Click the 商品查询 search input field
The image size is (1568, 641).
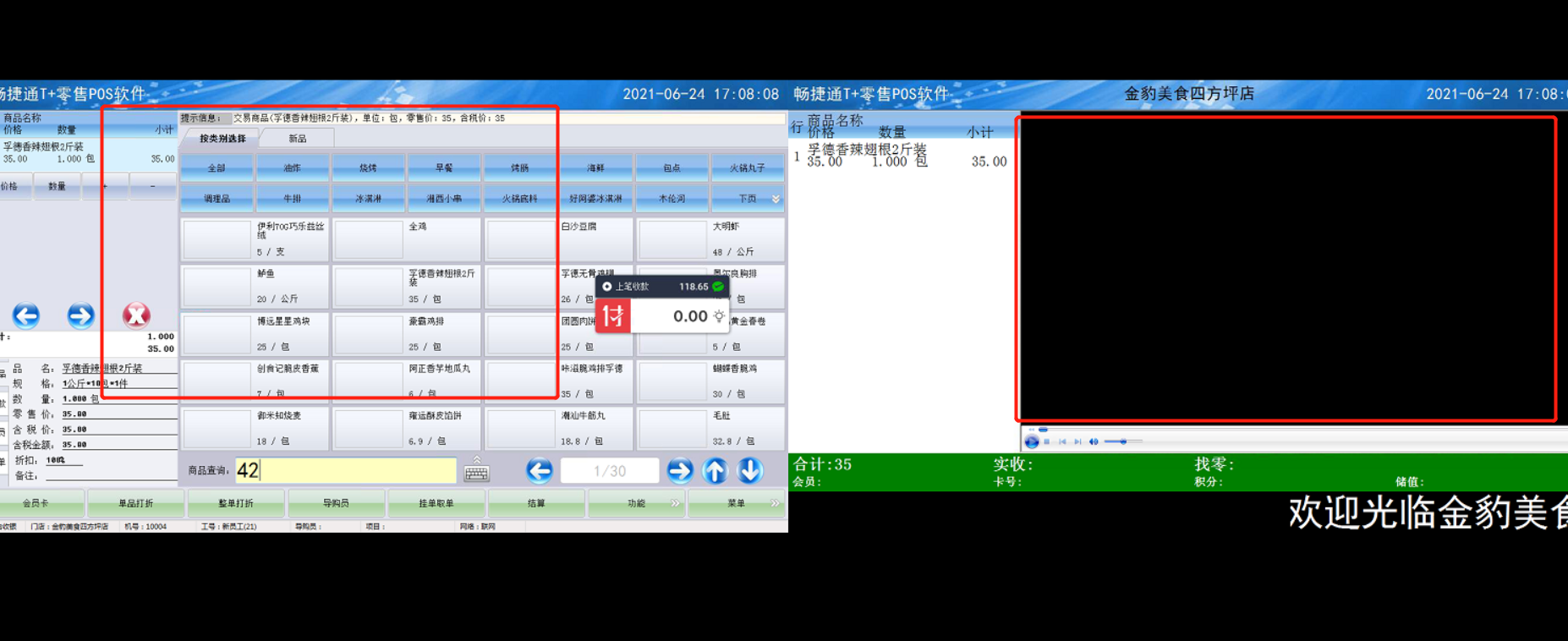point(346,470)
